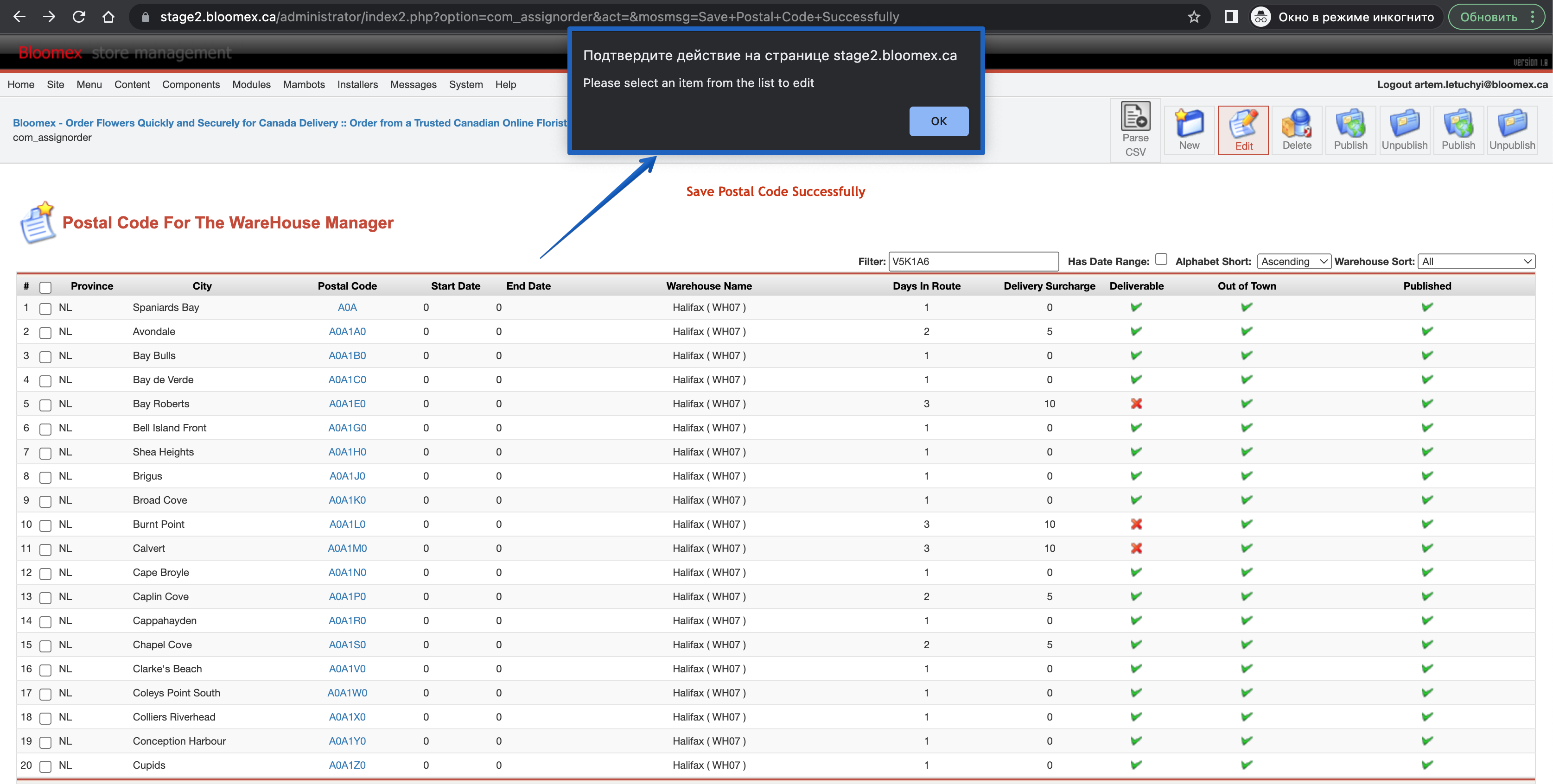Bookmark page with the star icon

(x=1194, y=17)
